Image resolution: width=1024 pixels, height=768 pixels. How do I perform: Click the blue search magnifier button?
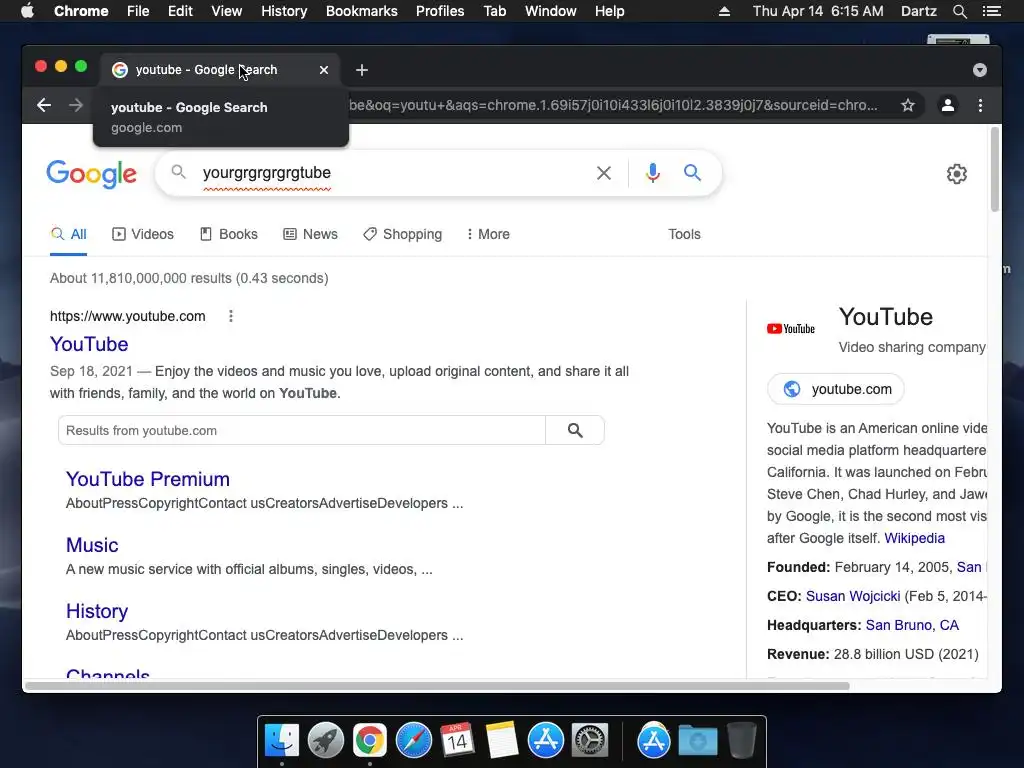pos(692,173)
